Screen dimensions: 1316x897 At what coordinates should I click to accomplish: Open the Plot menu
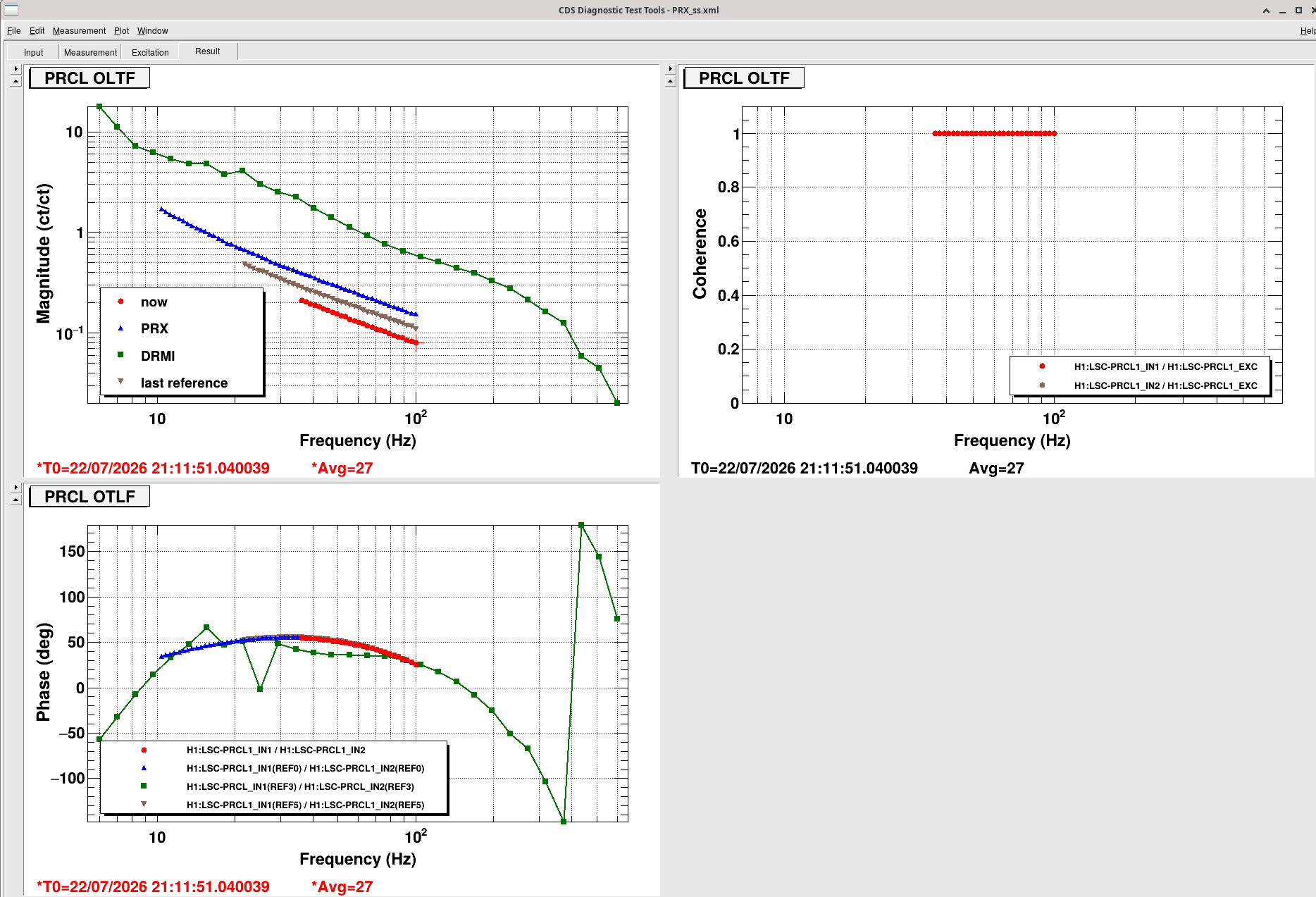coord(122,31)
